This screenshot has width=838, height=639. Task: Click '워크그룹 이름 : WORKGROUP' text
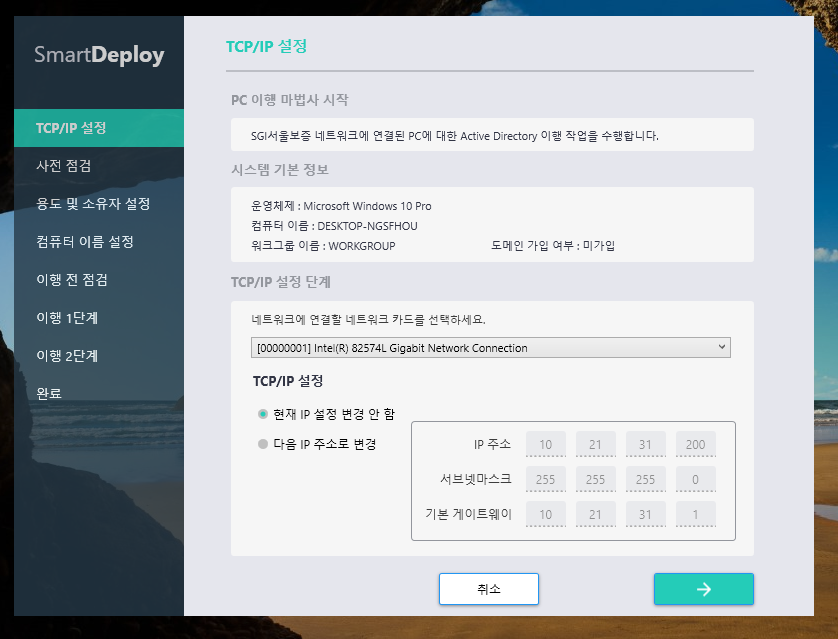click(x=323, y=246)
